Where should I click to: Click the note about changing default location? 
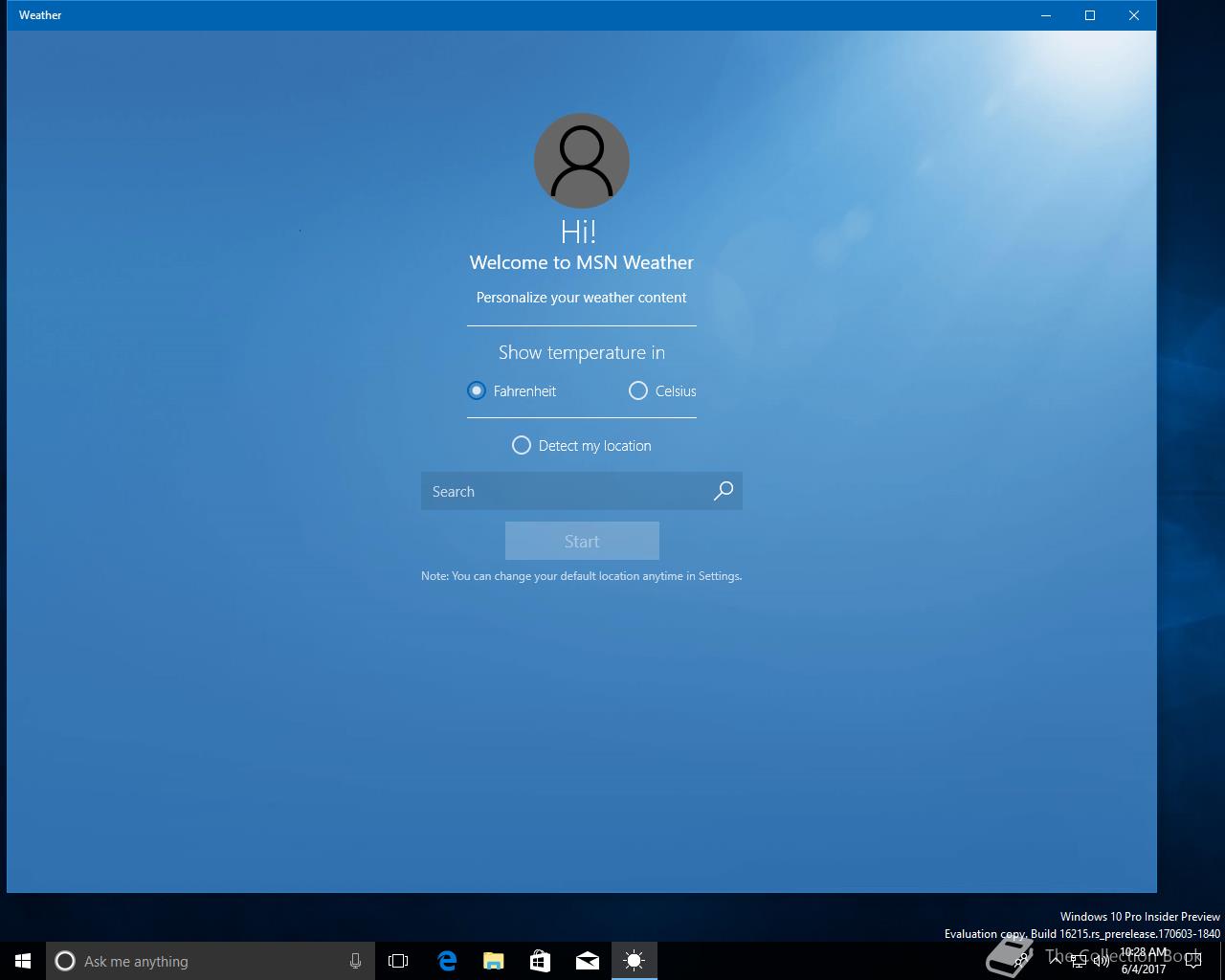tap(582, 576)
